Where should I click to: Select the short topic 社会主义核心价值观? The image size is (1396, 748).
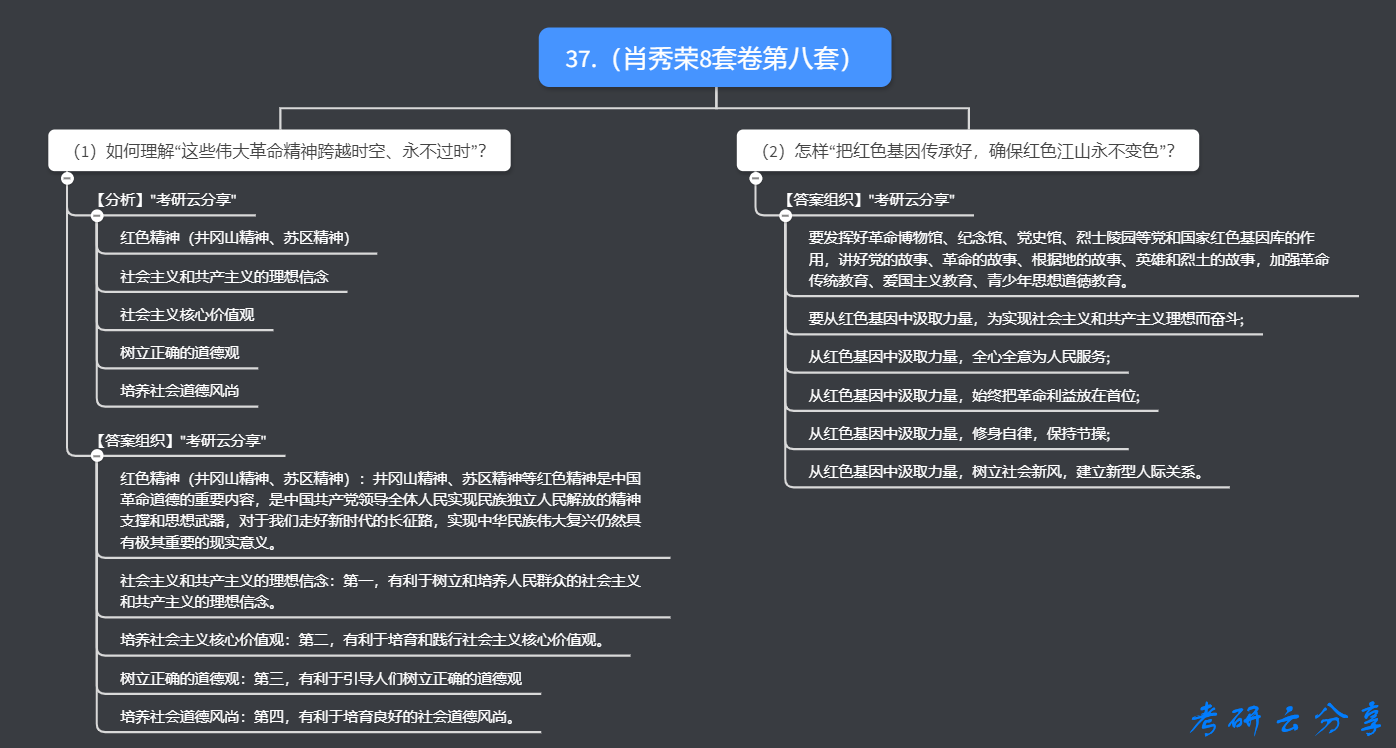[x=187, y=315]
